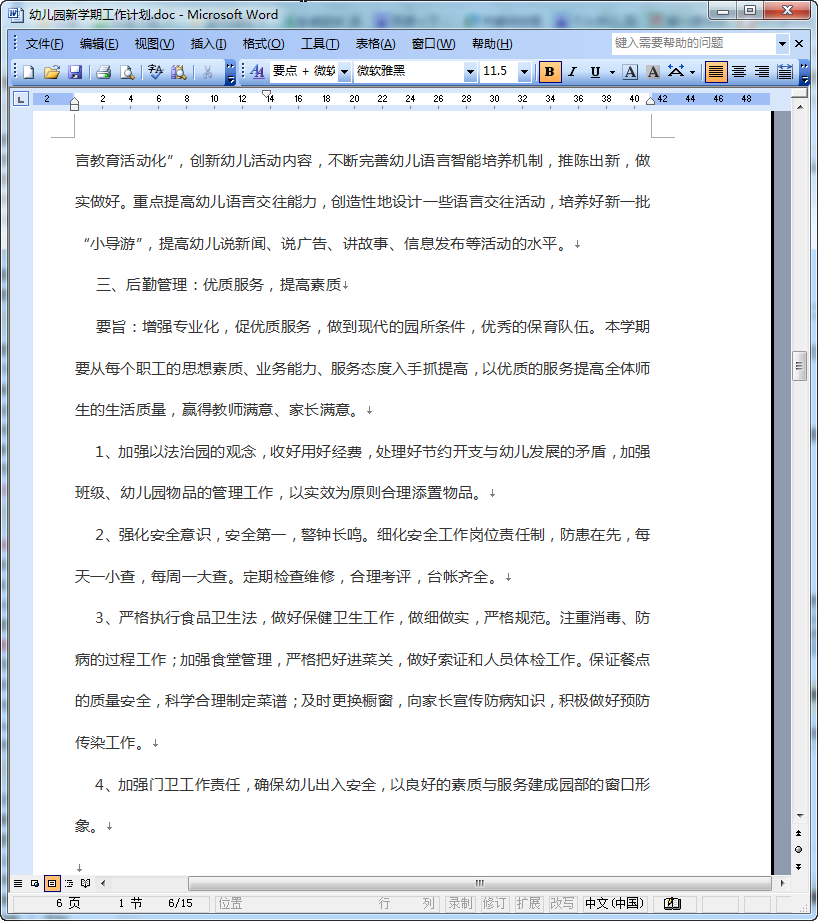Click vertical scrollbar up arrow
The height and width of the screenshot is (921, 818).
pos(799,106)
